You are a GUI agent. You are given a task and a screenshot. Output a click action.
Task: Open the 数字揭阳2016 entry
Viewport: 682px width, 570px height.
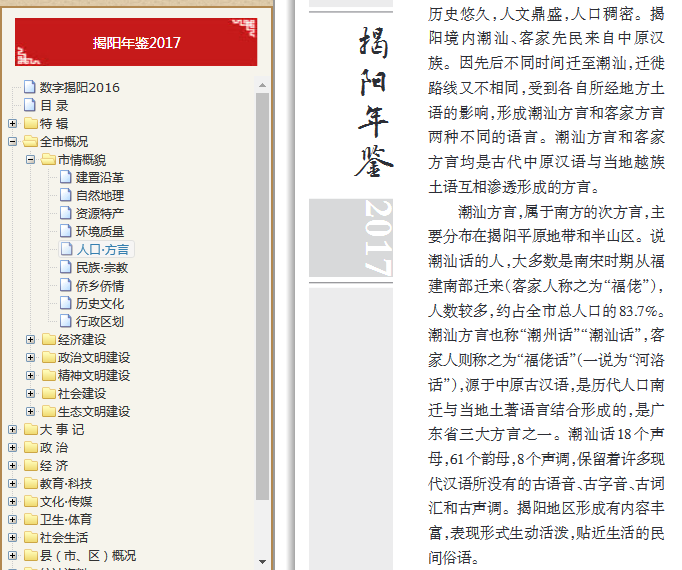80,87
